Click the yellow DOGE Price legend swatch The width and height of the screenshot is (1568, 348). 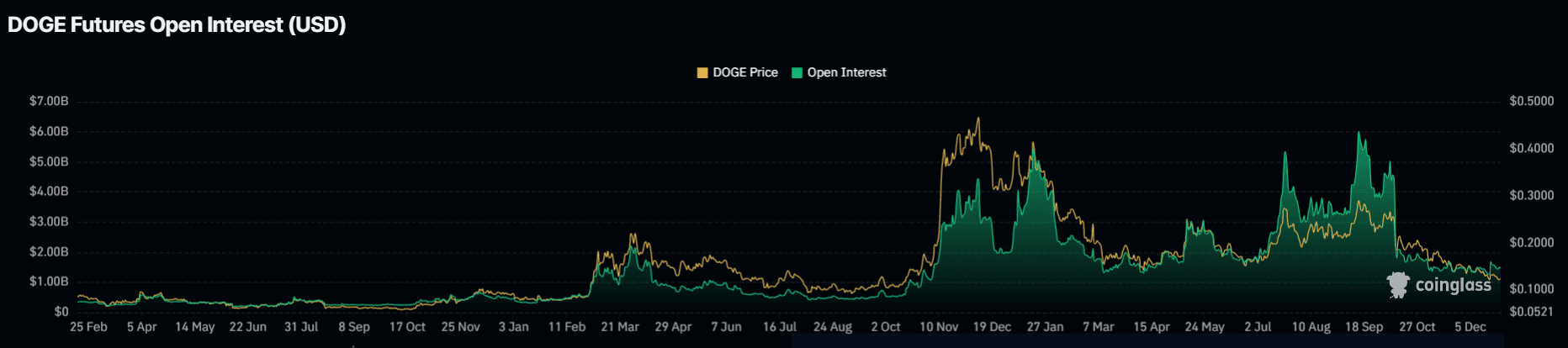[x=702, y=73]
